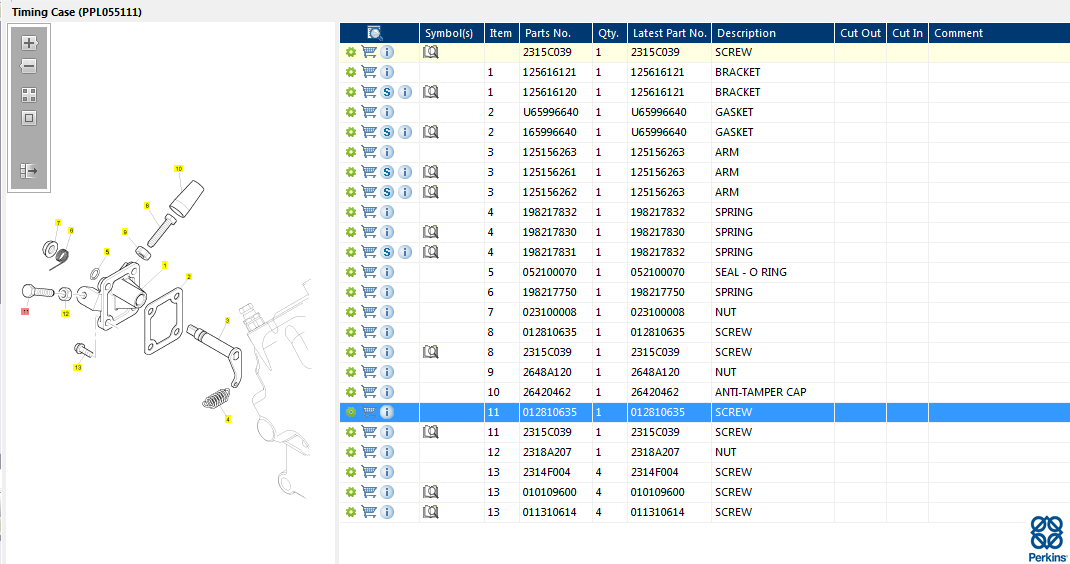The height and width of the screenshot is (564, 1070).
Task: Open info for NUT 2648A120
Action: pyautogui.click(x=387, y=372)
